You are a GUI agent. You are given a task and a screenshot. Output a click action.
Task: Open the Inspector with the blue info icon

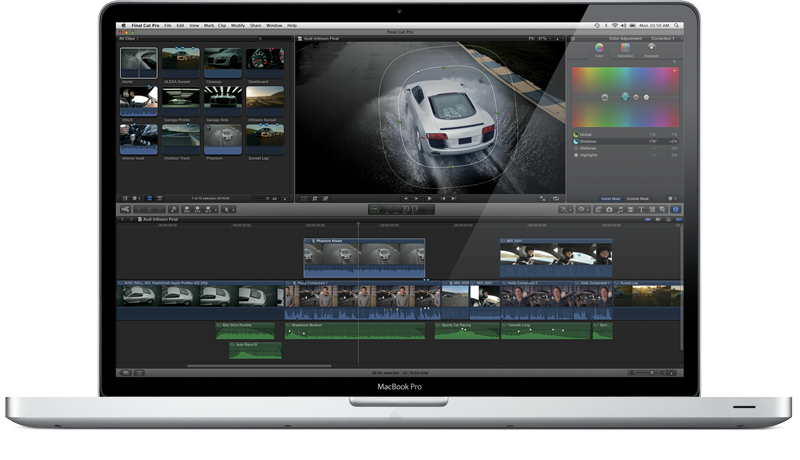coord(675,210)
